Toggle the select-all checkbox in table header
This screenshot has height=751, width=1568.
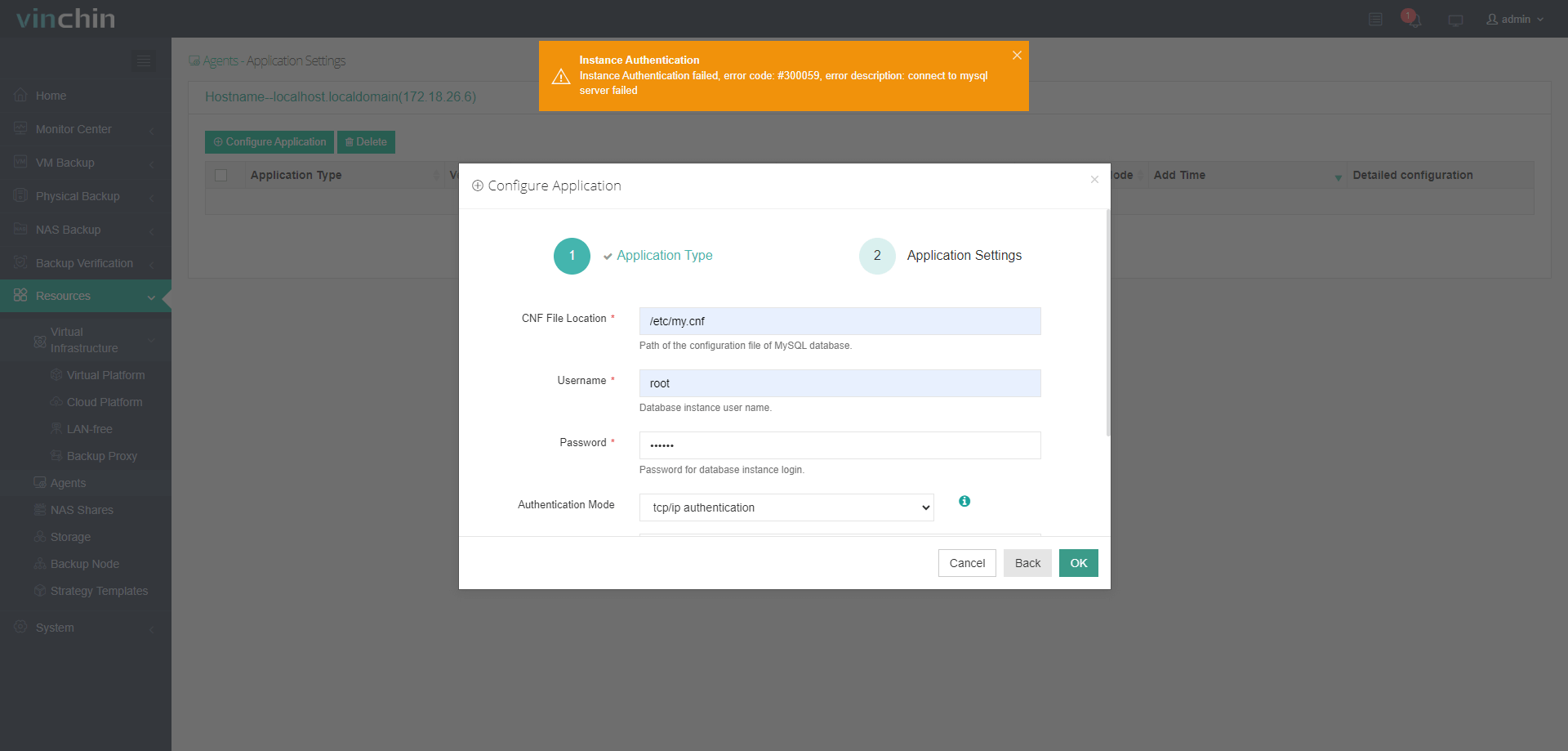click(x=220, y=176)
